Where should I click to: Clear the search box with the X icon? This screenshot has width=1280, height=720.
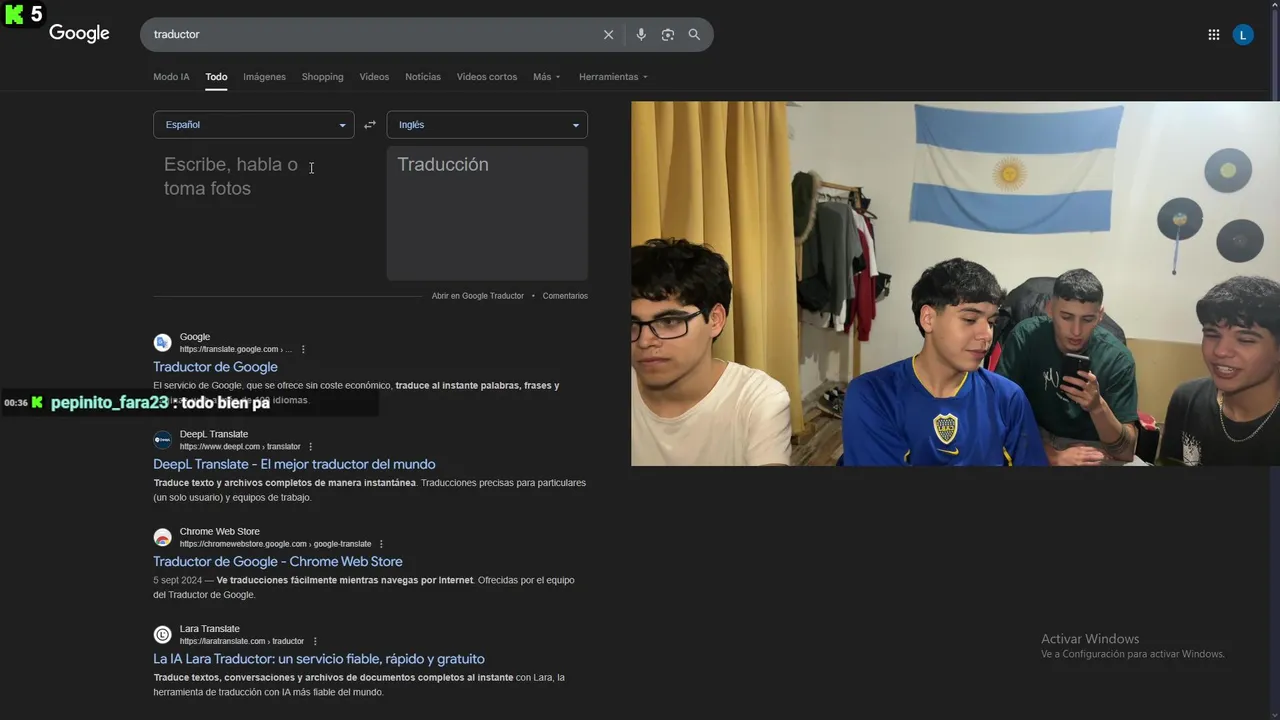pyautogui.click(x=608, y=34)
